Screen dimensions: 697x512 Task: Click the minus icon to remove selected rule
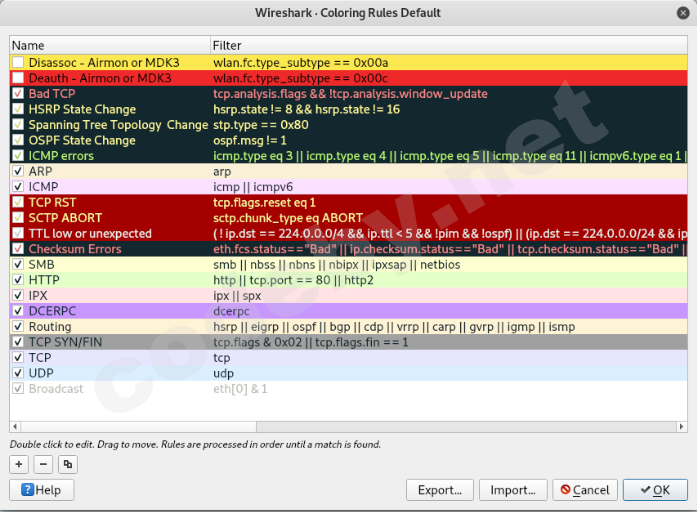coord(43,464)
